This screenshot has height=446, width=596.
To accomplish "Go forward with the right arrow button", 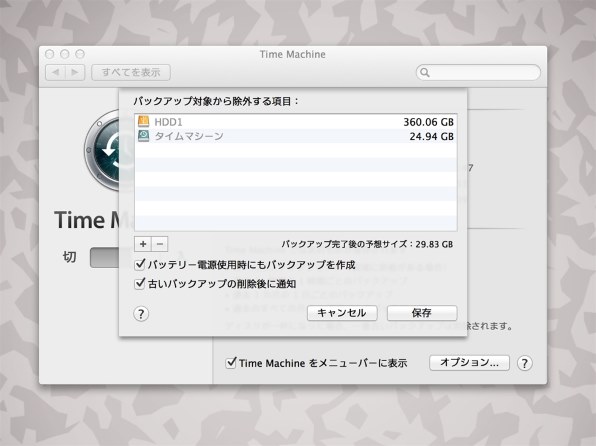I will point(75,72).
